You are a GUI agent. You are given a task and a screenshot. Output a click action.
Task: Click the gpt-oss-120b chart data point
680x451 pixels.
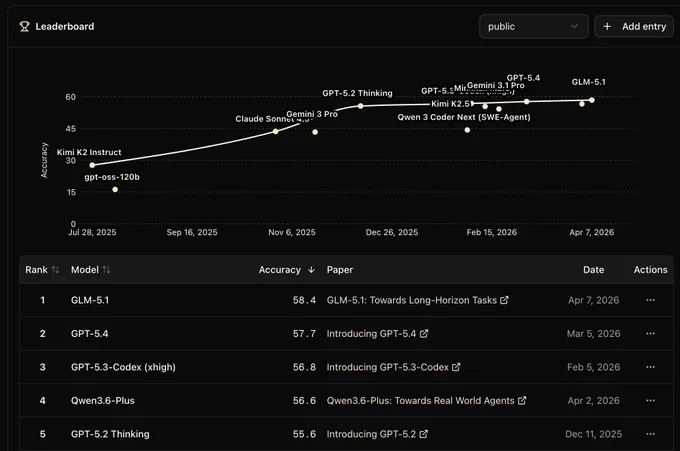115,190
